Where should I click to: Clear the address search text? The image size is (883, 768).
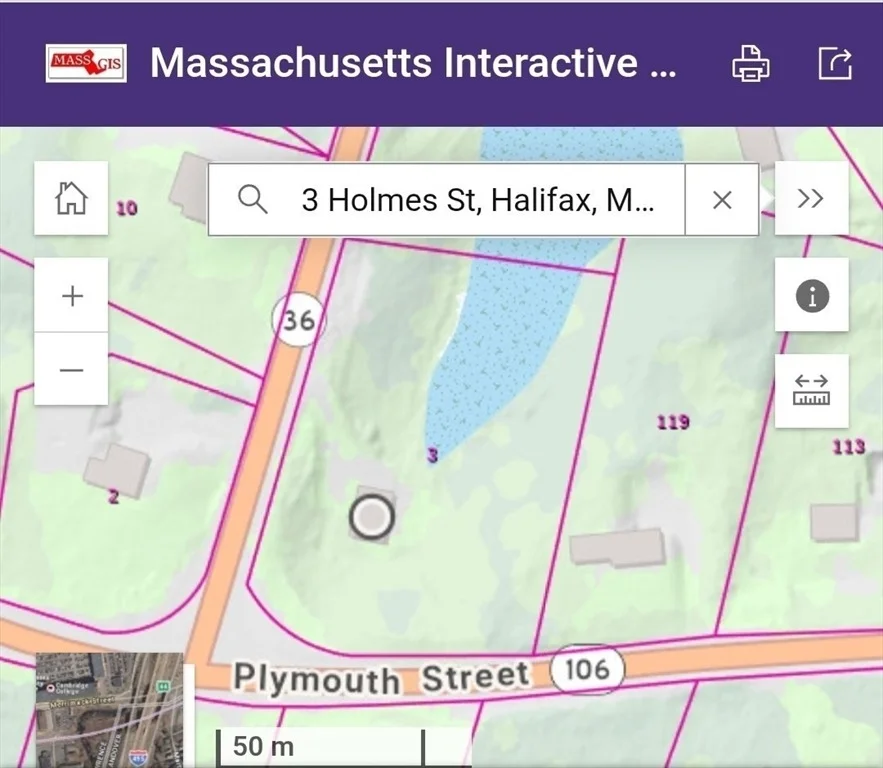[722, 199]
